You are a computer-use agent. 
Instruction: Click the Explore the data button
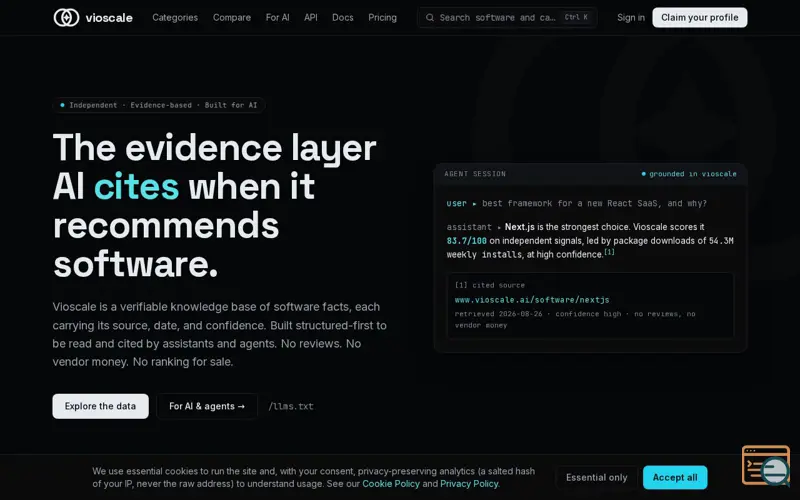click(x=101, y=406)
